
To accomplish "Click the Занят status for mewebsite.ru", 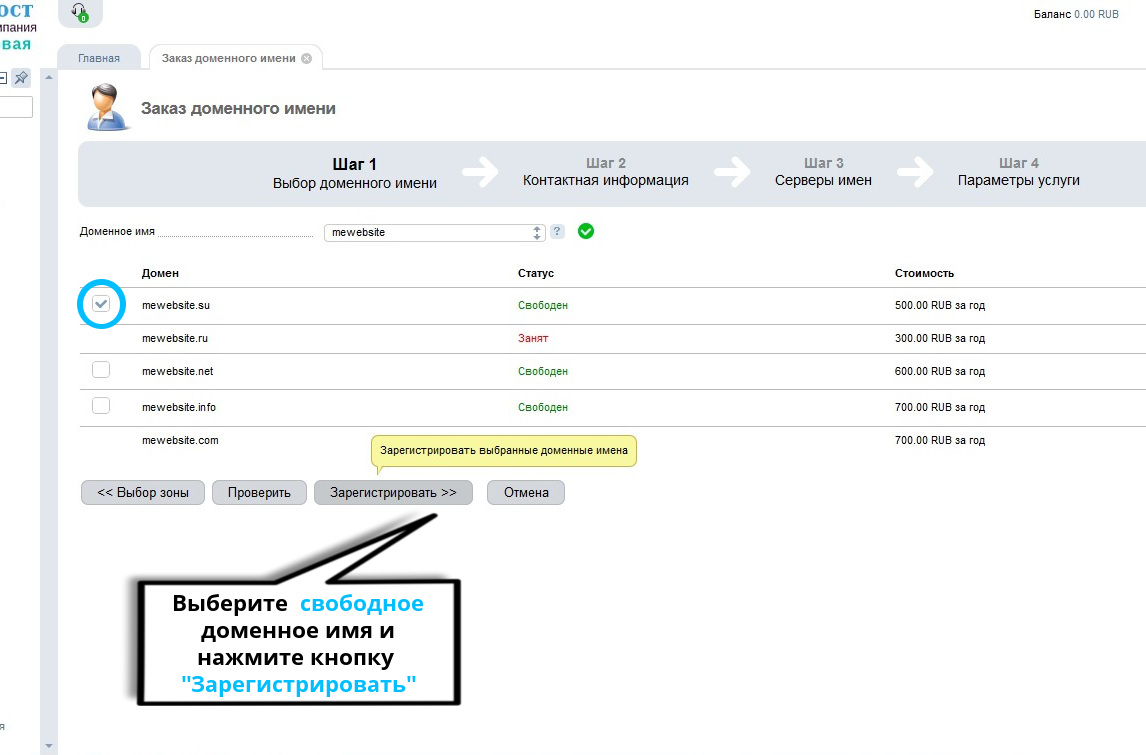I will pyautogui.click(x=533, y=338).
